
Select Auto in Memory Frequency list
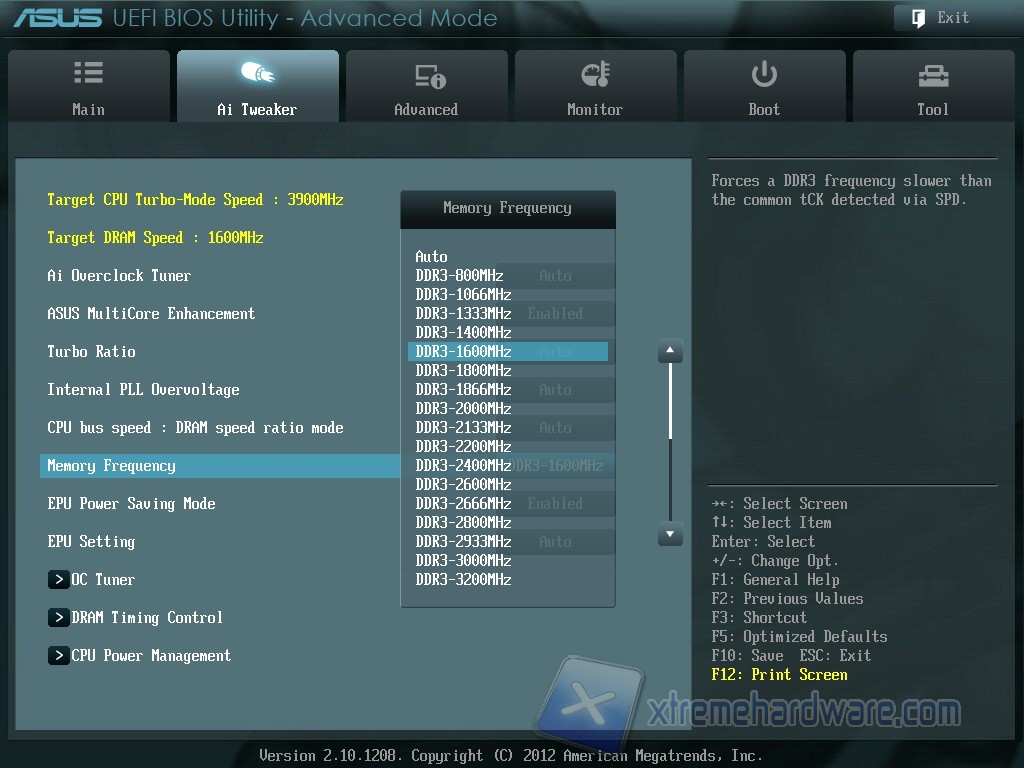tap(432, 257)
